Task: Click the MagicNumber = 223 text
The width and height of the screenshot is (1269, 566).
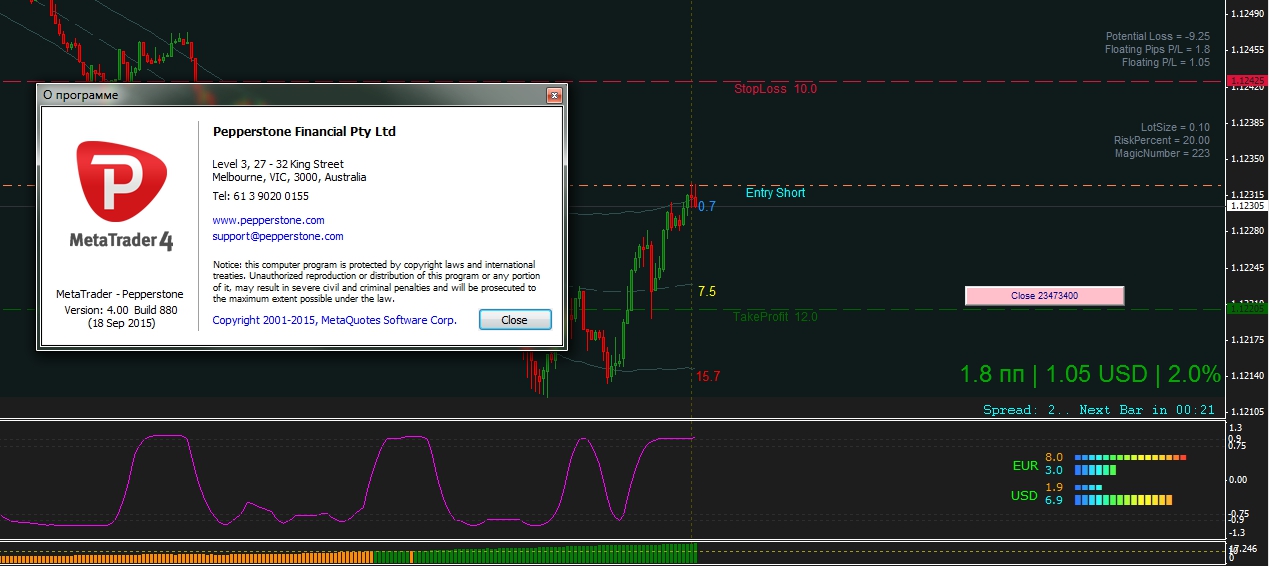Action: point(1162,153)
